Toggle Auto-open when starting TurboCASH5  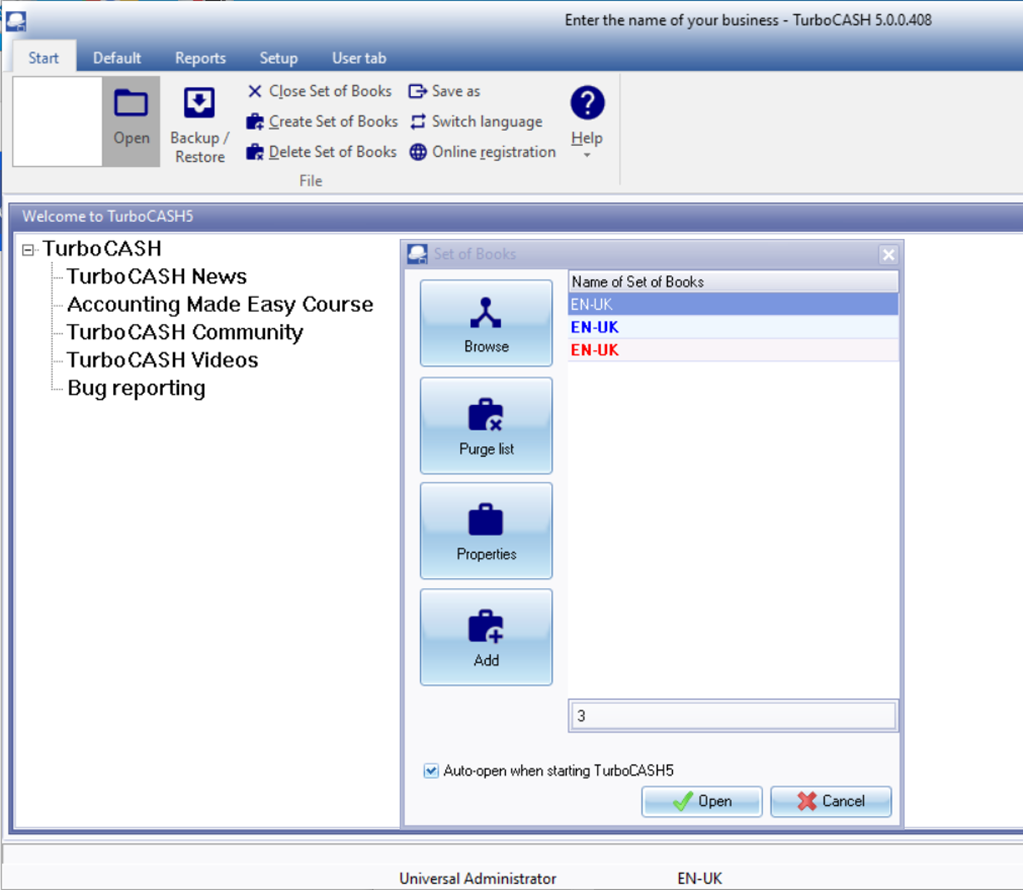click(431, 771)
